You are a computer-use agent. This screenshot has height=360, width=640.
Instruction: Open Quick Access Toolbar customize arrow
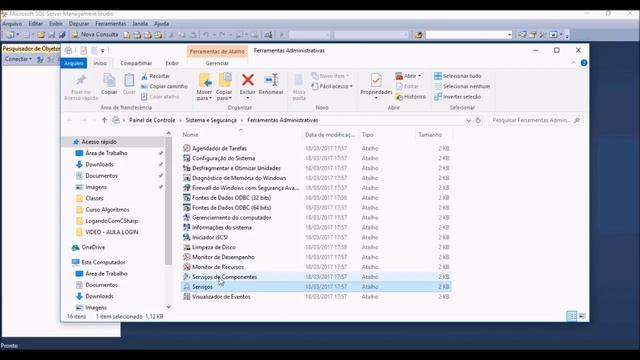pyautogui.click(x=102, y=51)
